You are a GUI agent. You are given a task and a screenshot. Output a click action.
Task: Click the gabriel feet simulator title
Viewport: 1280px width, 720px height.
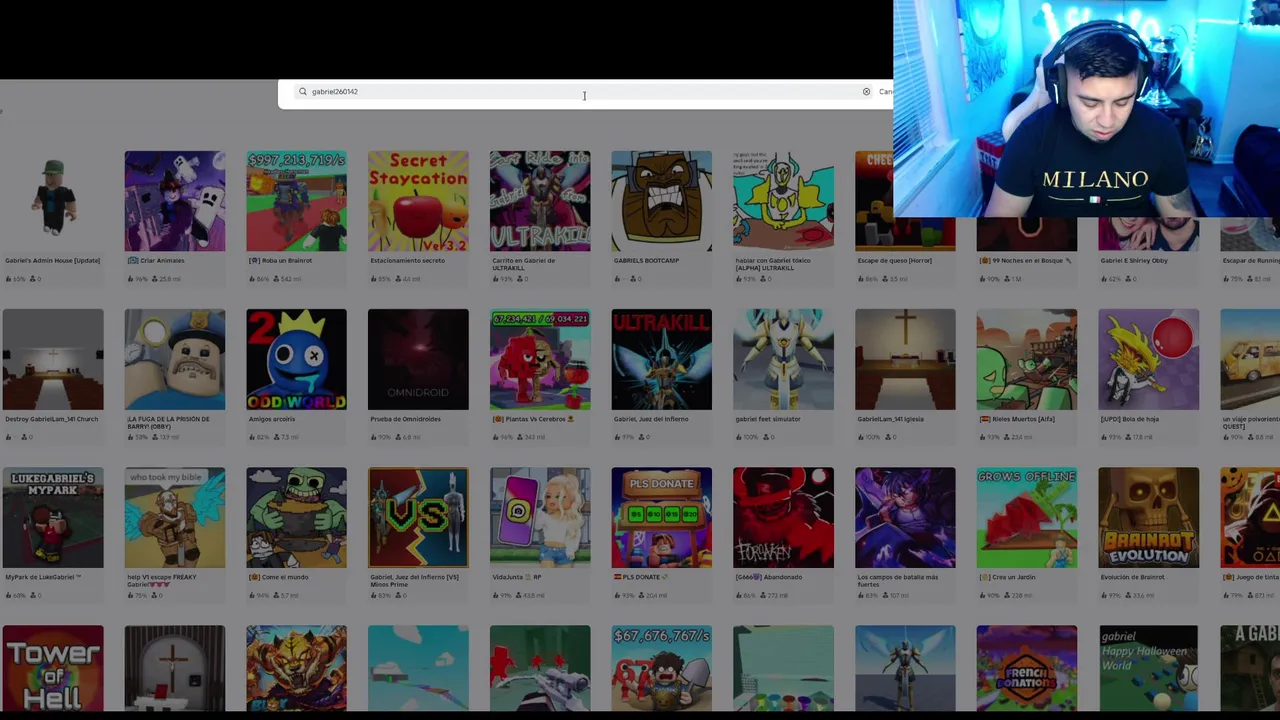(768, 419)
